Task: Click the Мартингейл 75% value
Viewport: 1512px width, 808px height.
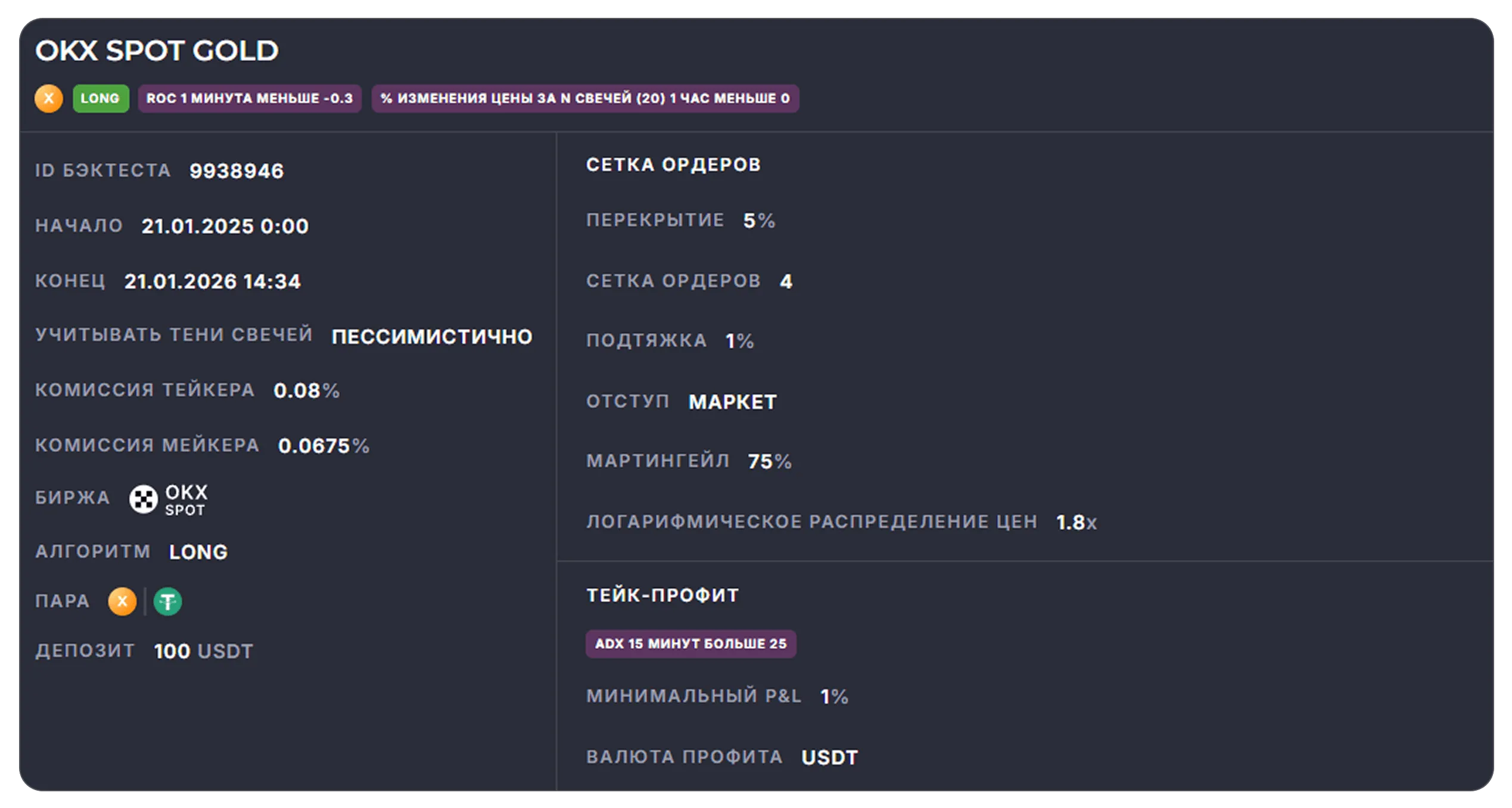Action: (x=770, y=461)
